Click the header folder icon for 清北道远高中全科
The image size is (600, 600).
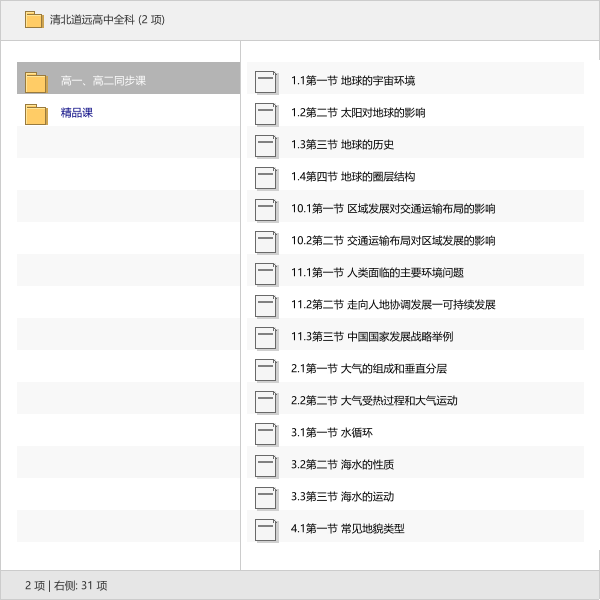tap(34, 19)
